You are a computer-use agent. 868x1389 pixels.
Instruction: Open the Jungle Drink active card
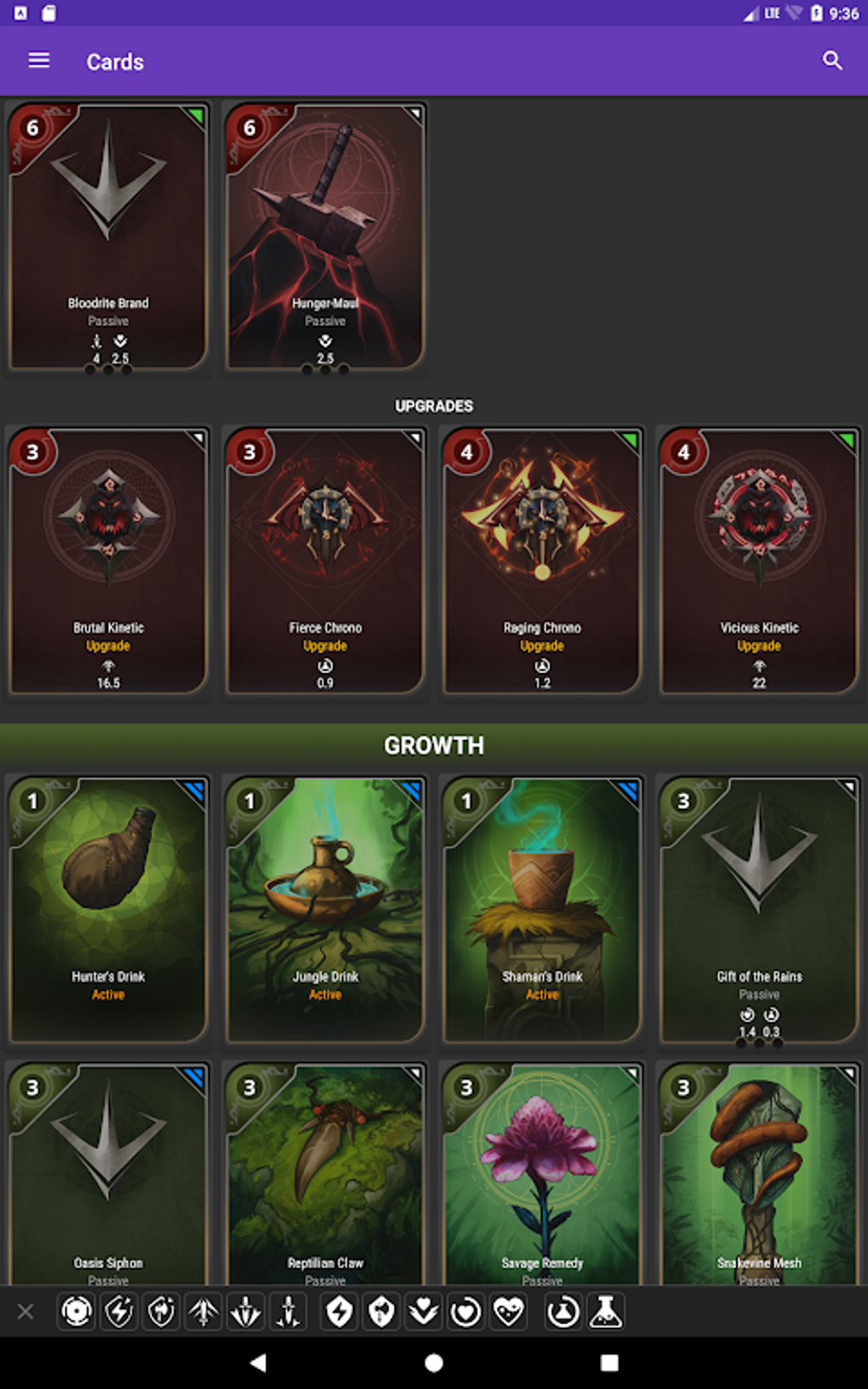(x=325, y=910)
